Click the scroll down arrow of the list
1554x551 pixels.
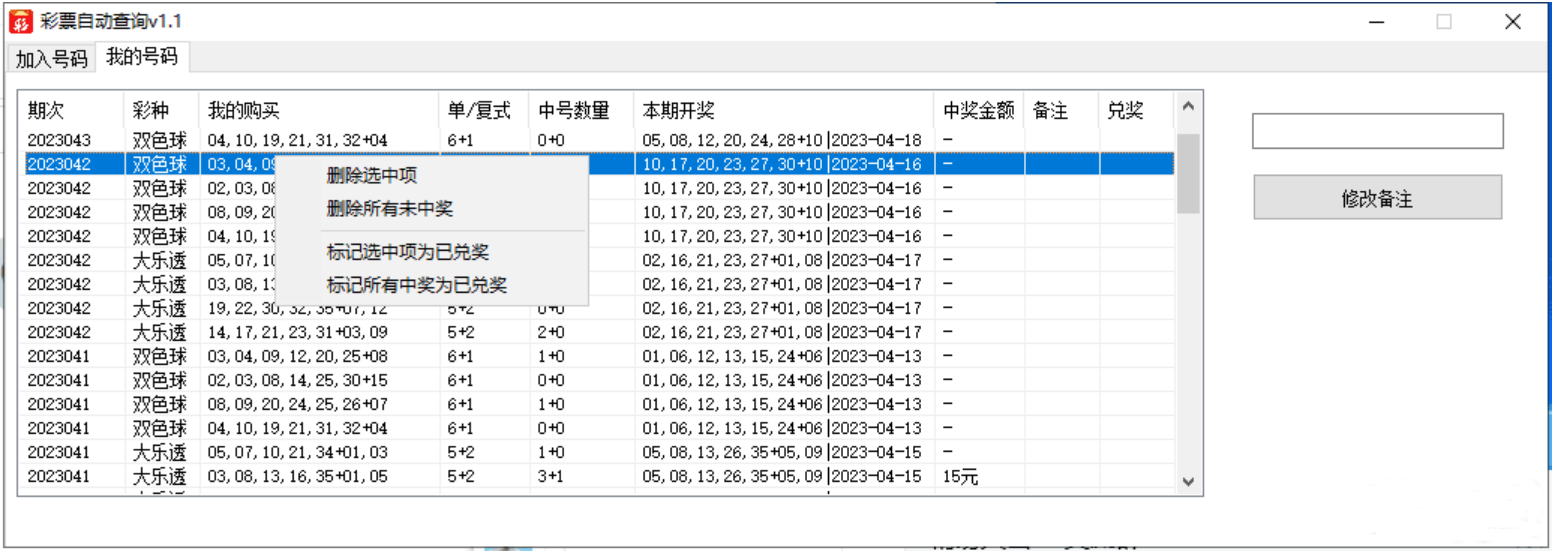coord(1188,481)
